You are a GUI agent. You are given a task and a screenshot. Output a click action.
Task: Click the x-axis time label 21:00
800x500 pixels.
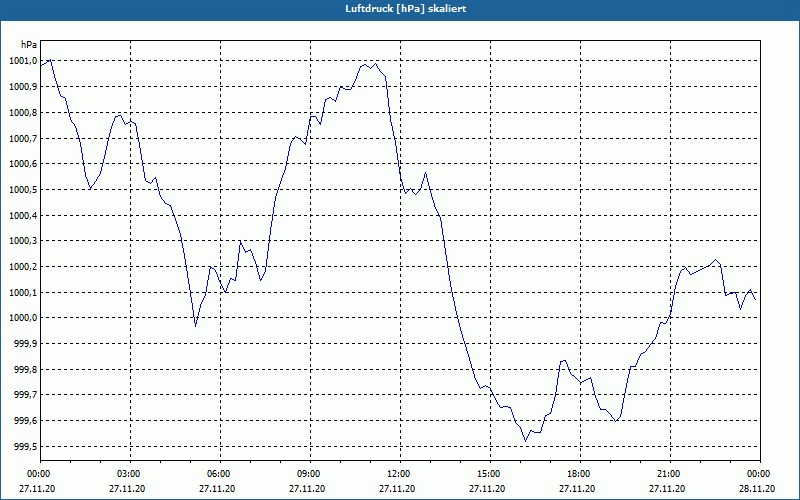click(x=670, y=474)
